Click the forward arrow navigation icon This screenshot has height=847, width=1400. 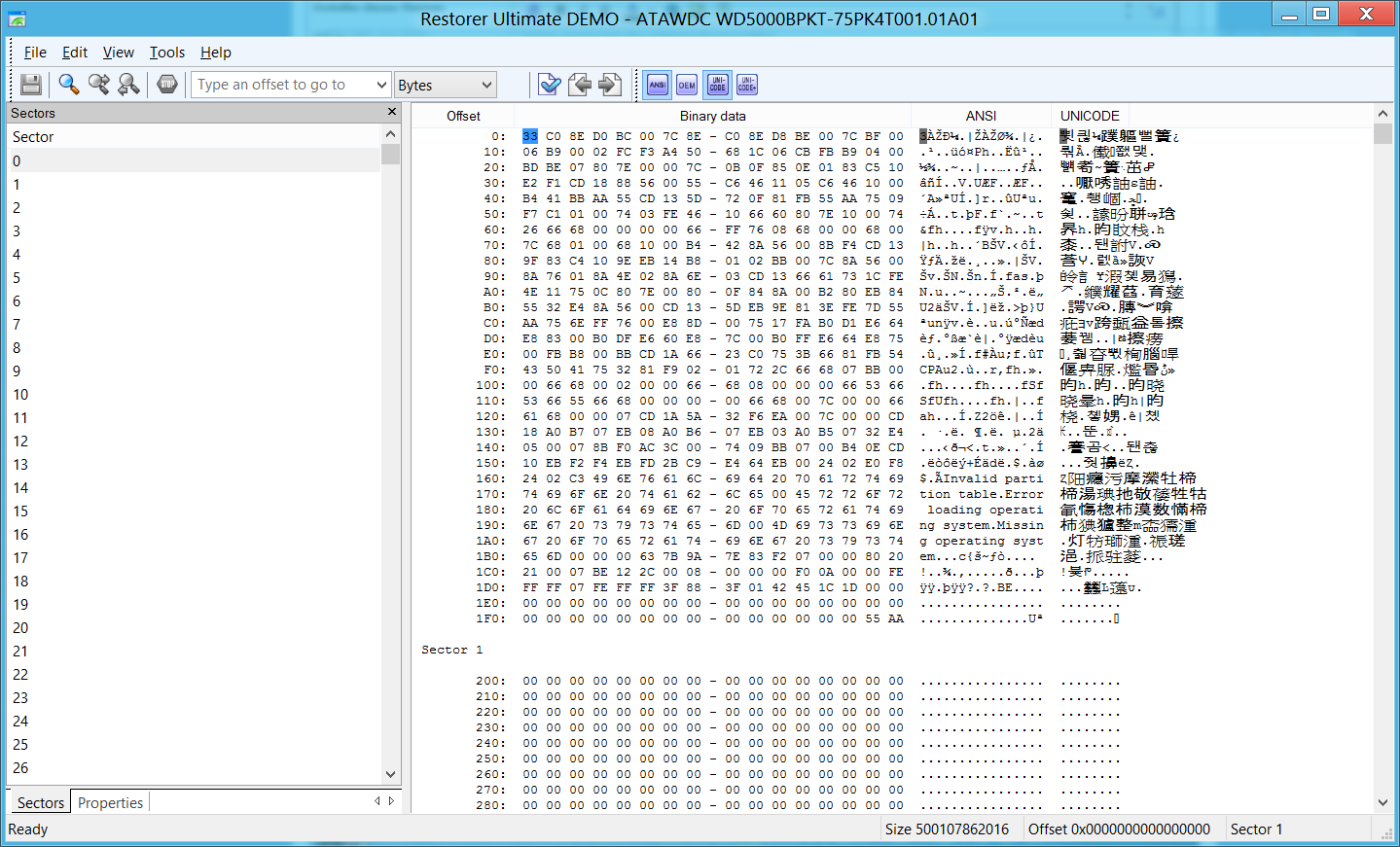pyautogui.click(x=610, y=85)
